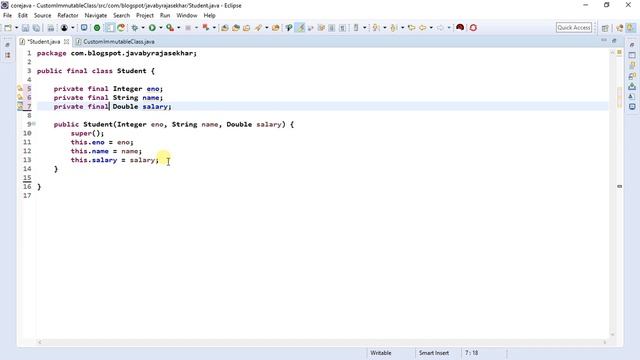Screen dimensions: 640x360
Task: Click the green coverage circle icon
Action: click(97, 28)
